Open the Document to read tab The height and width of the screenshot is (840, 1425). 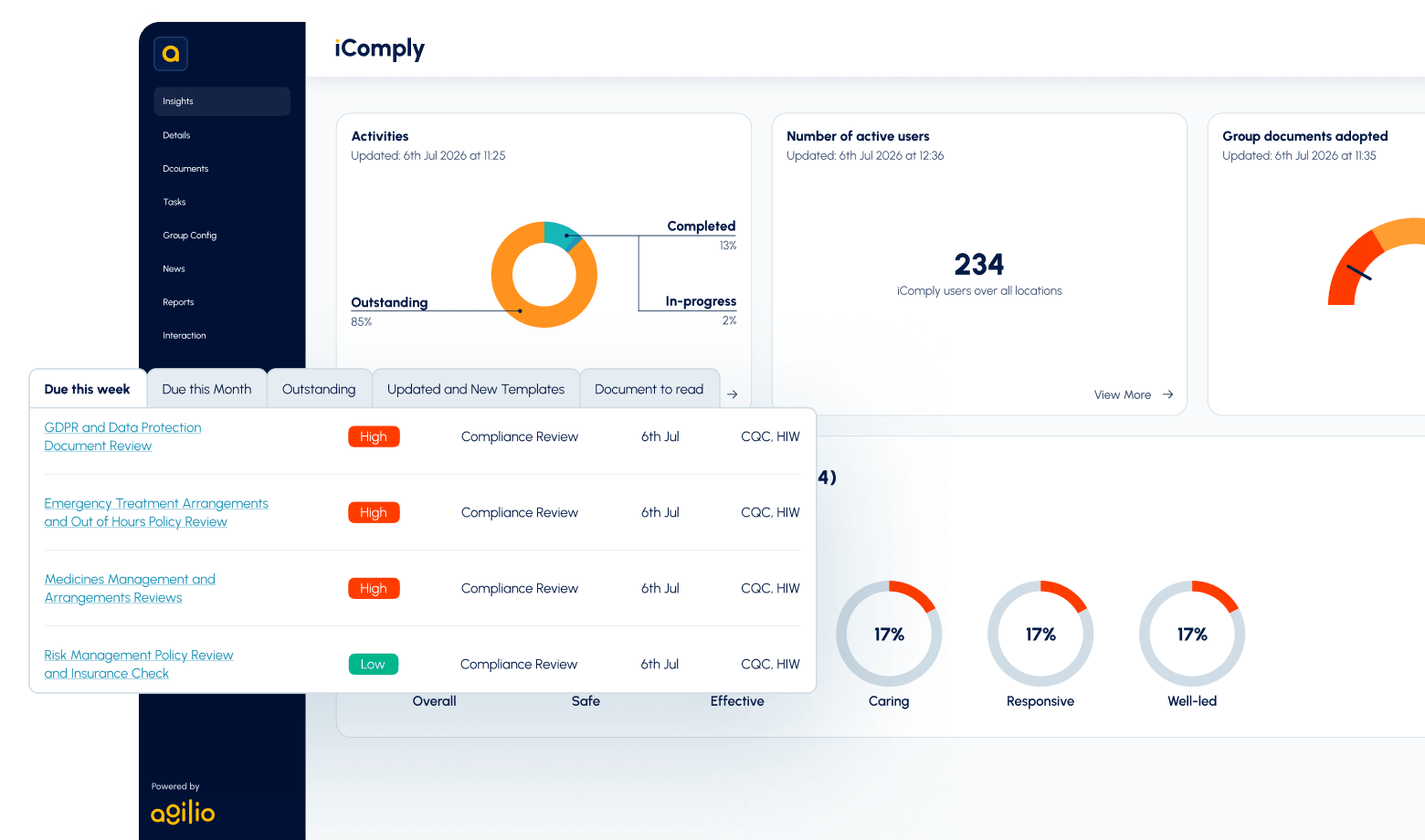(649, 389)
